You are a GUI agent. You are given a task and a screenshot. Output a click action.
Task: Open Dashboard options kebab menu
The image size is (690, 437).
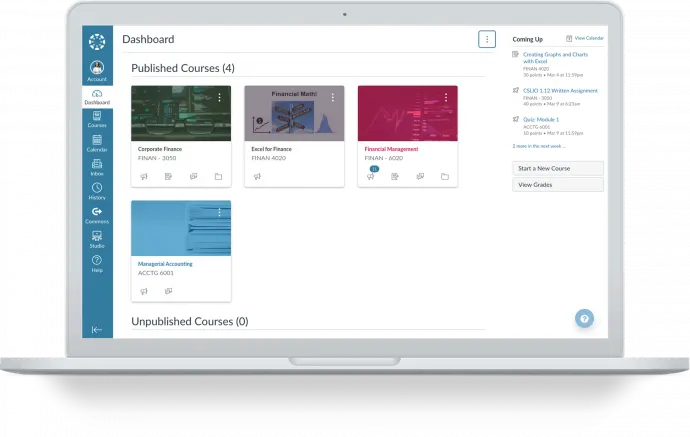487,39
